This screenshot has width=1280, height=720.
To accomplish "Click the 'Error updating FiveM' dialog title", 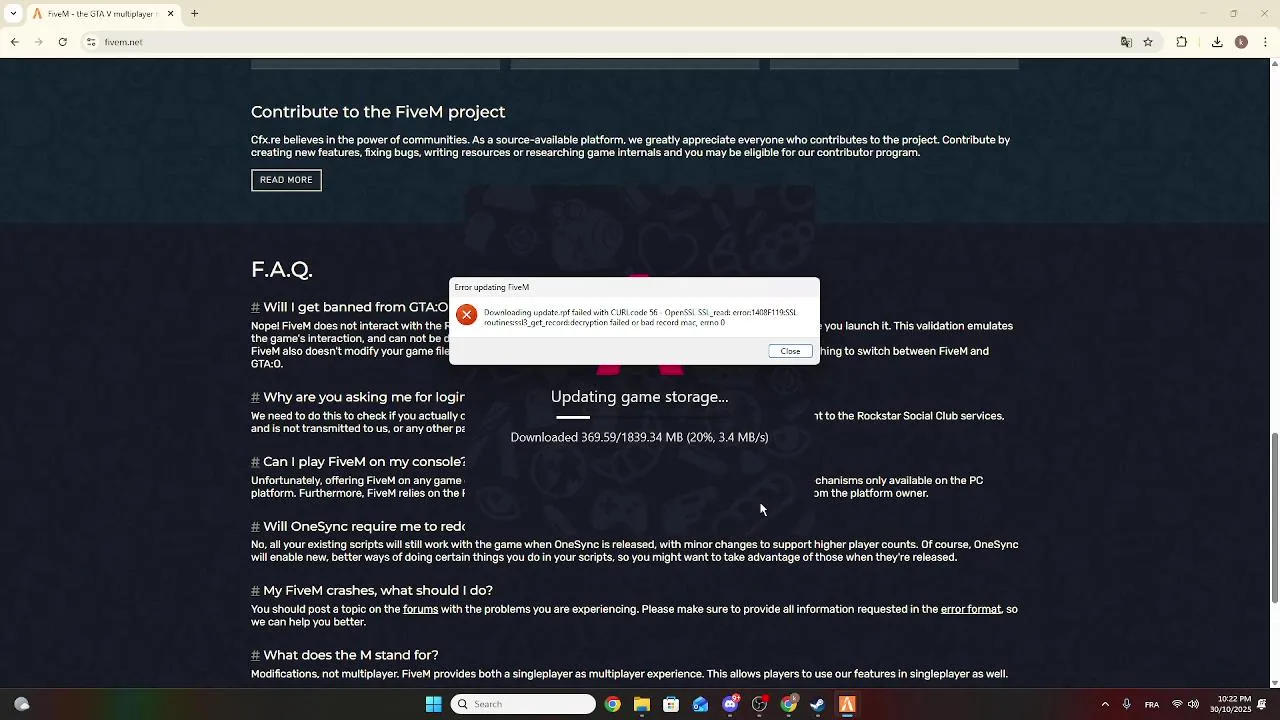I will point(492,287).
